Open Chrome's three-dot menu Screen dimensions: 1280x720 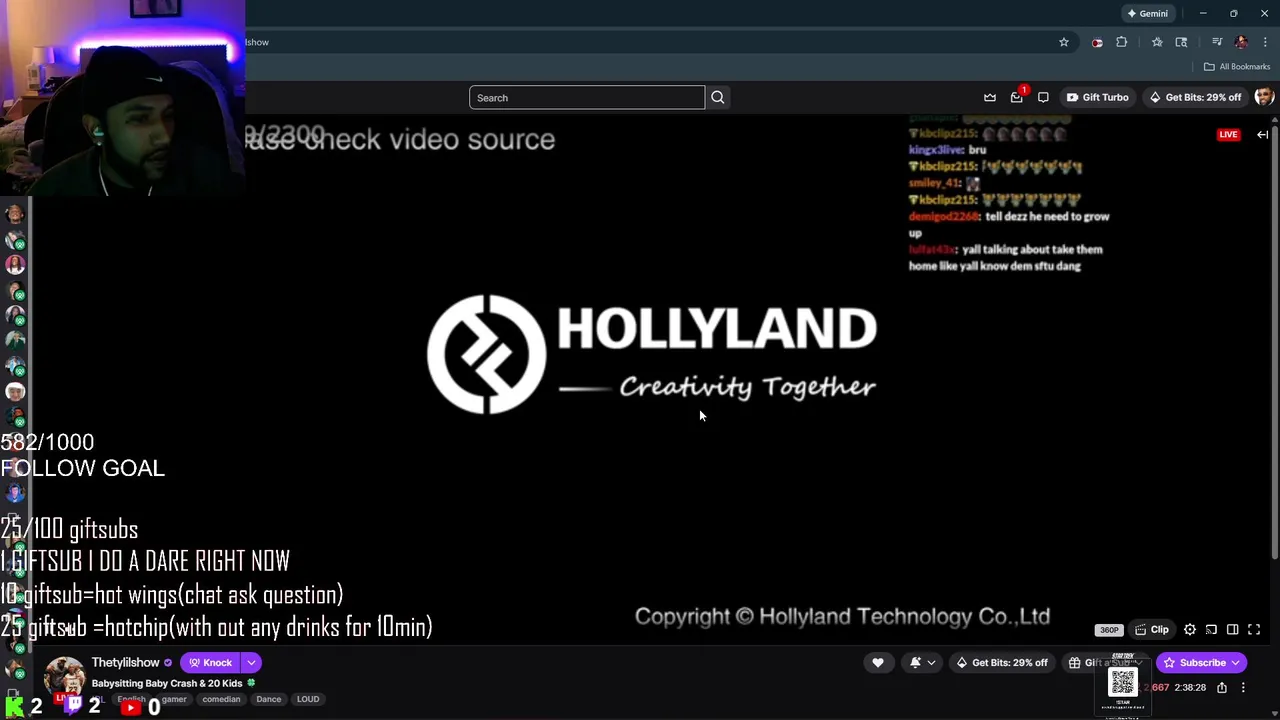coord(1265,42)
